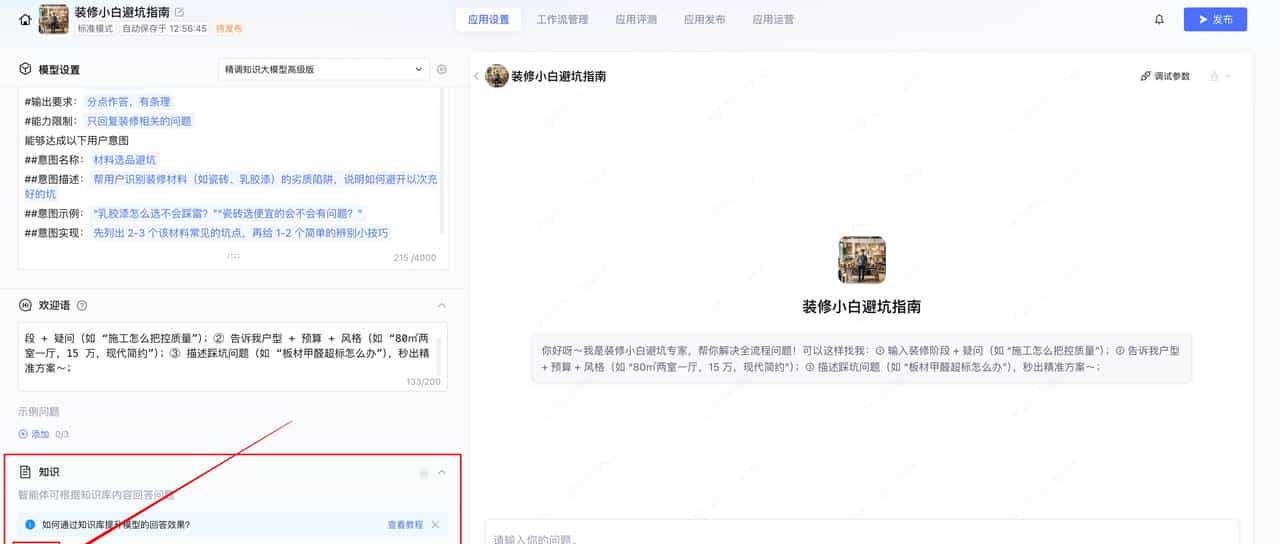The height and width of the screenshot is (544, 1280).
Task: Collapse the preview panel with the left chevron
Action: point(476,76)
